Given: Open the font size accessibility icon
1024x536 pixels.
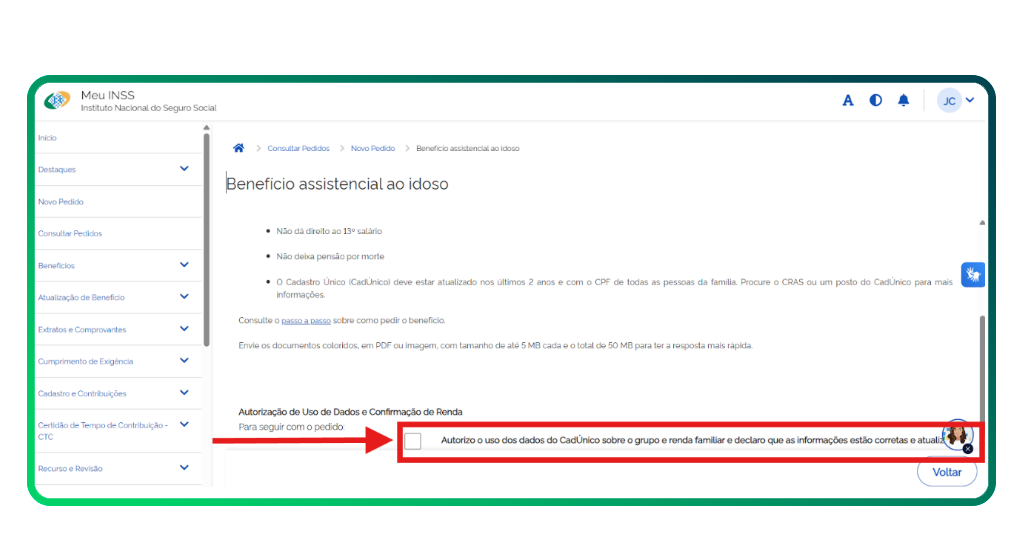Looking at the screenshot, I should (848, 101).
